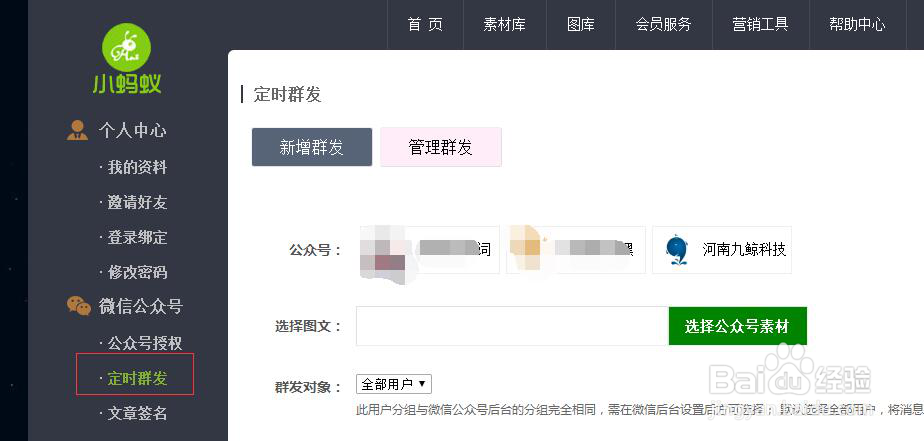The height and width of the screenshot is (441, 924).
Task: Switch to the 新增群发 tab
Action: point(312,147)
